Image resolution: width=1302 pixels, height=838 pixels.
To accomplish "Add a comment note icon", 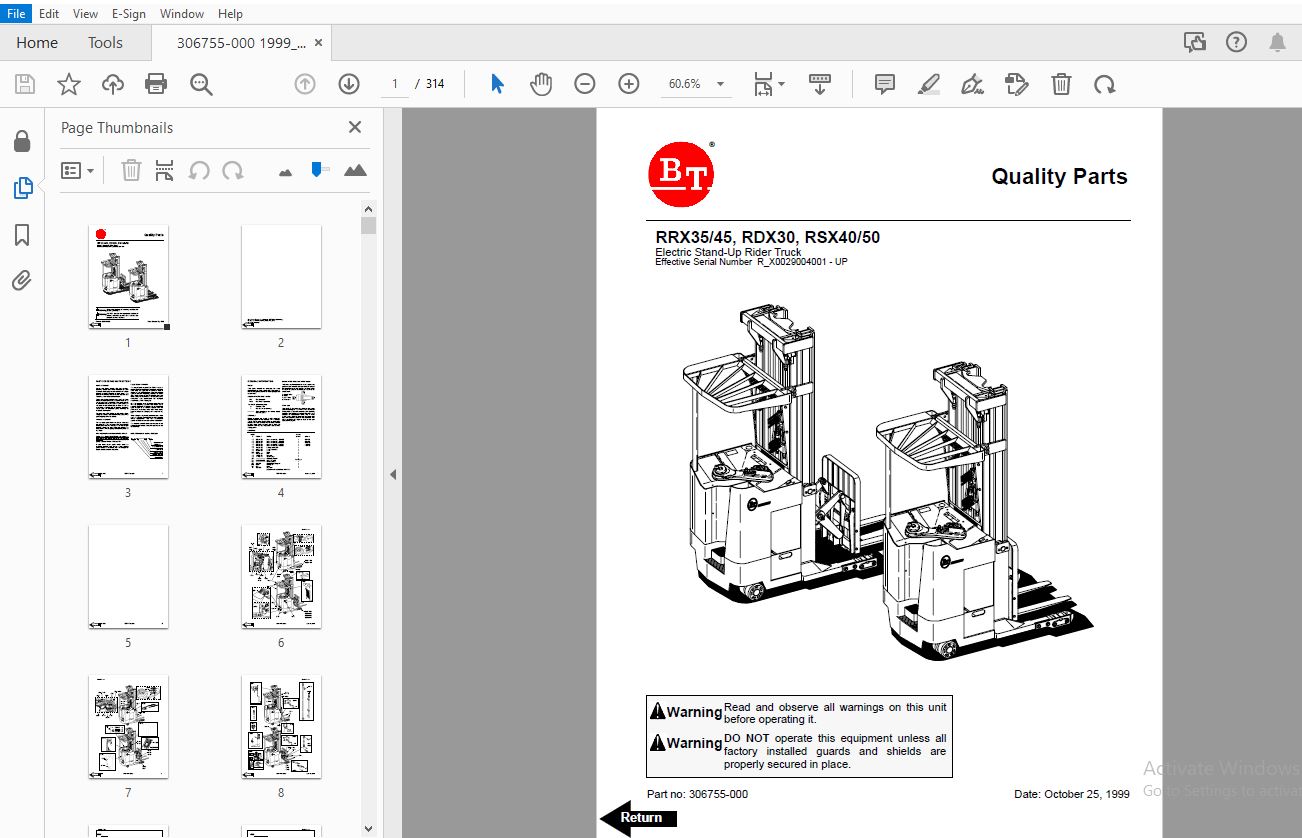I will pyautogui.click(x=885, y=85).
